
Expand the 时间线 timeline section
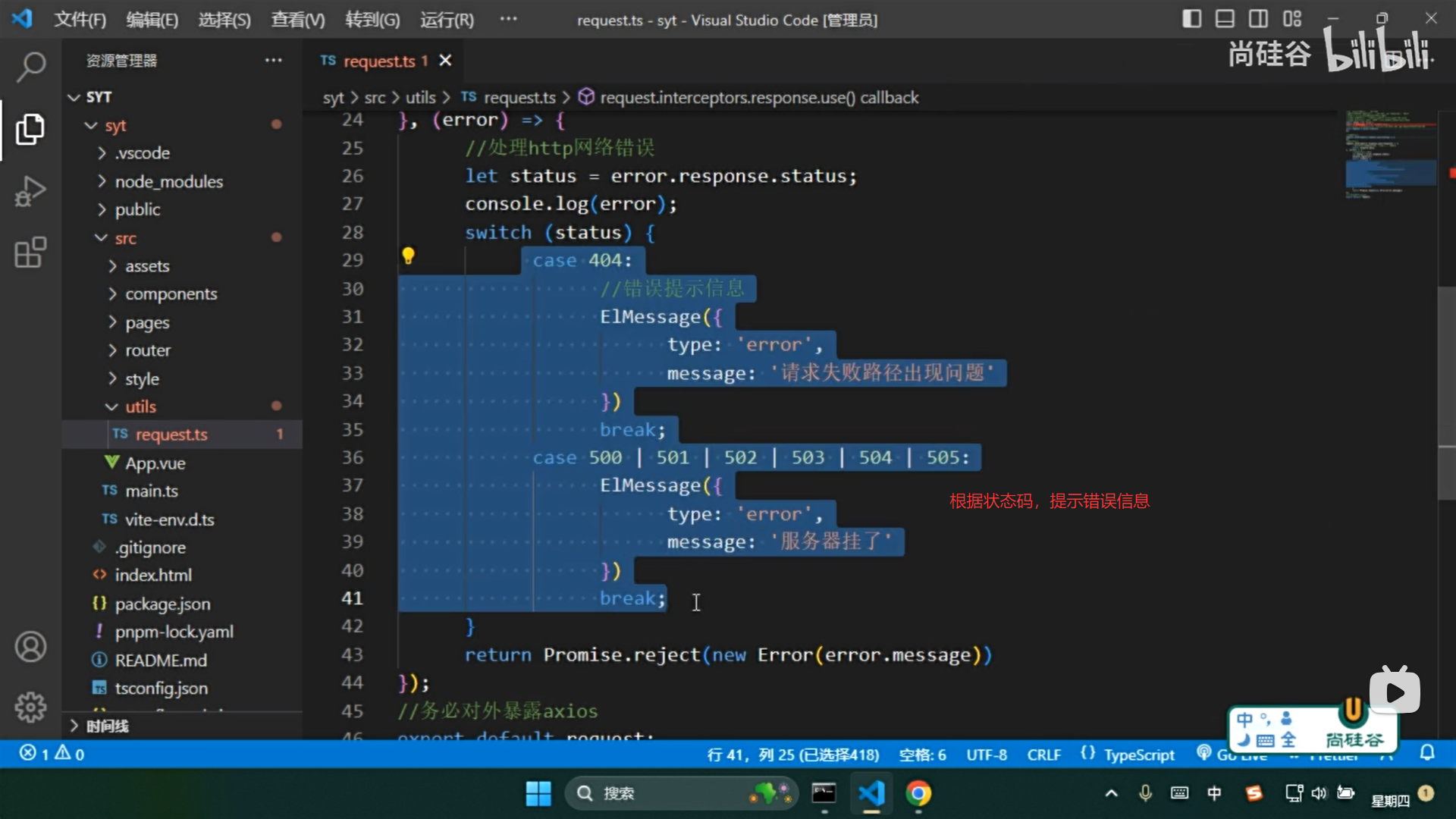click(106, 726)
